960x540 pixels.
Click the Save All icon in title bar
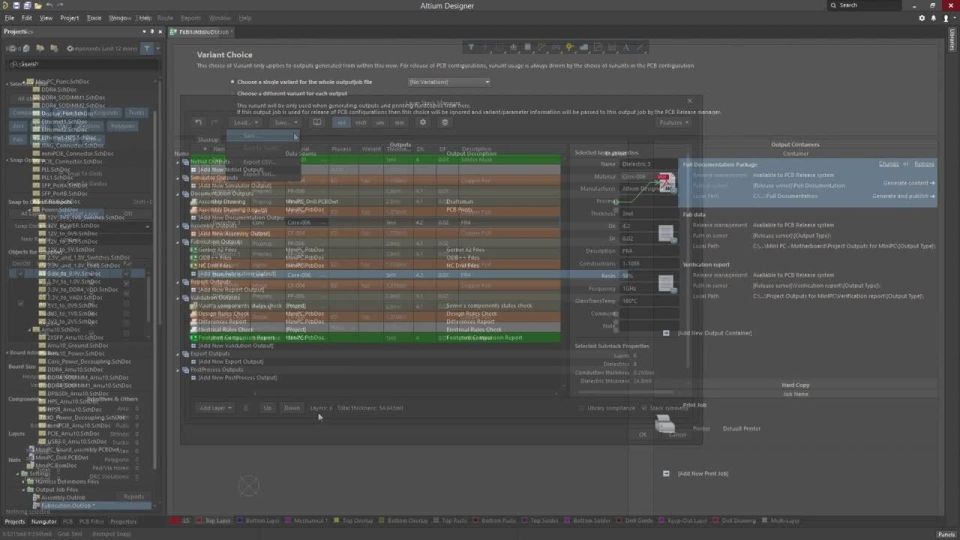(27, 6)
